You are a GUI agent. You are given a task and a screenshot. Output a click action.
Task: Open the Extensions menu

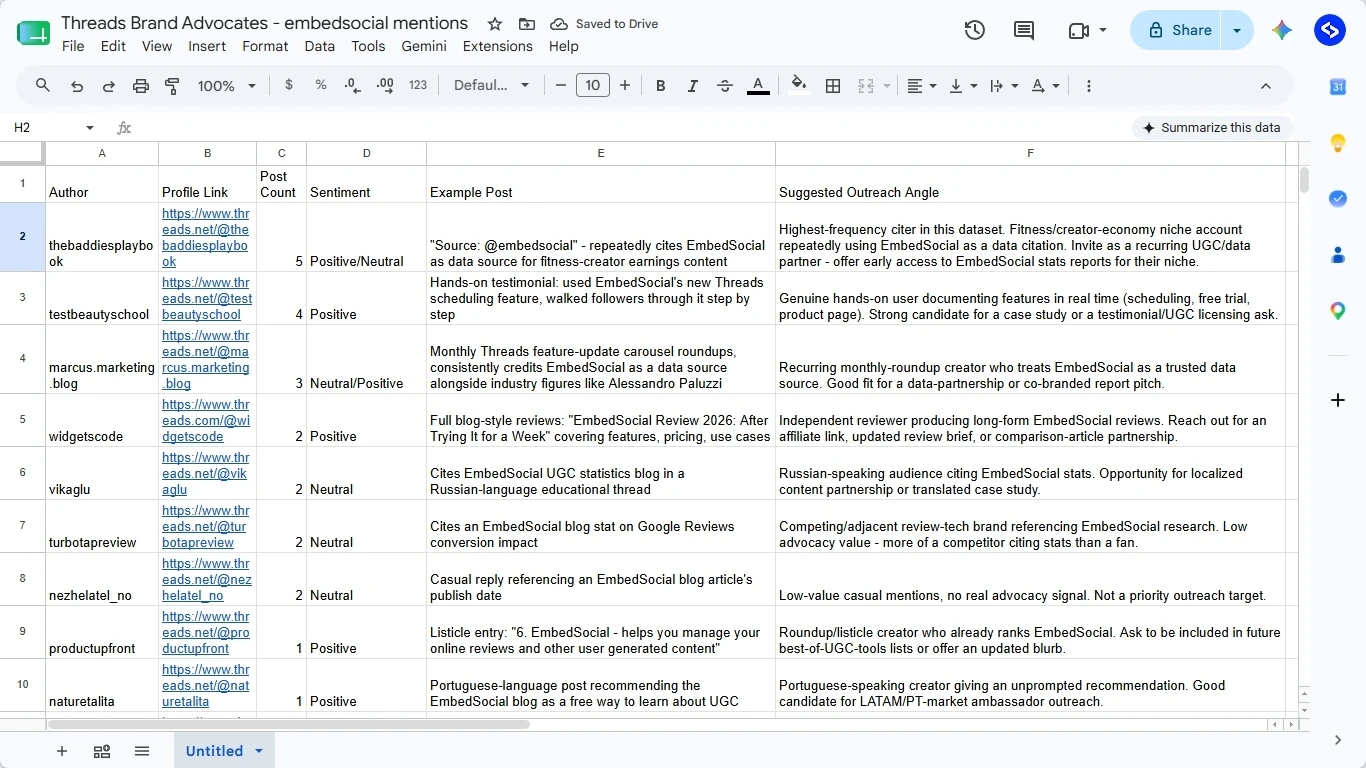(x=497, y=46)
